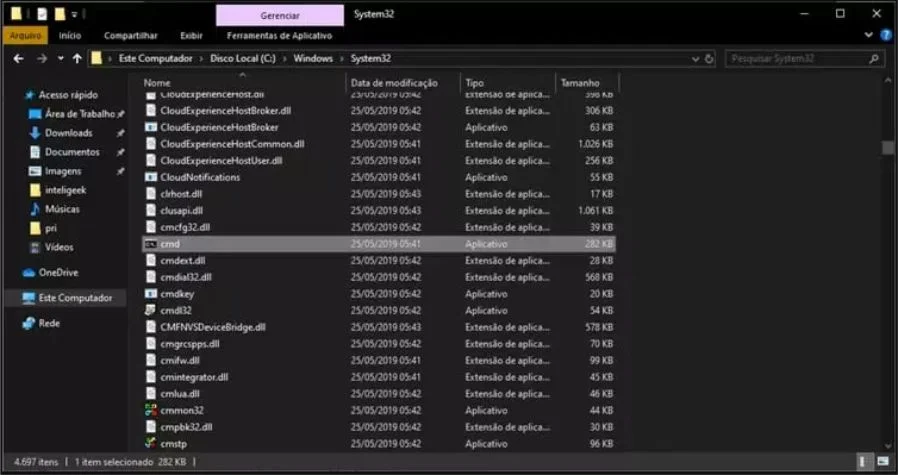Go up one folder level arrow
The height and width of the screenshot is (475, 898).
pos(77,58)
